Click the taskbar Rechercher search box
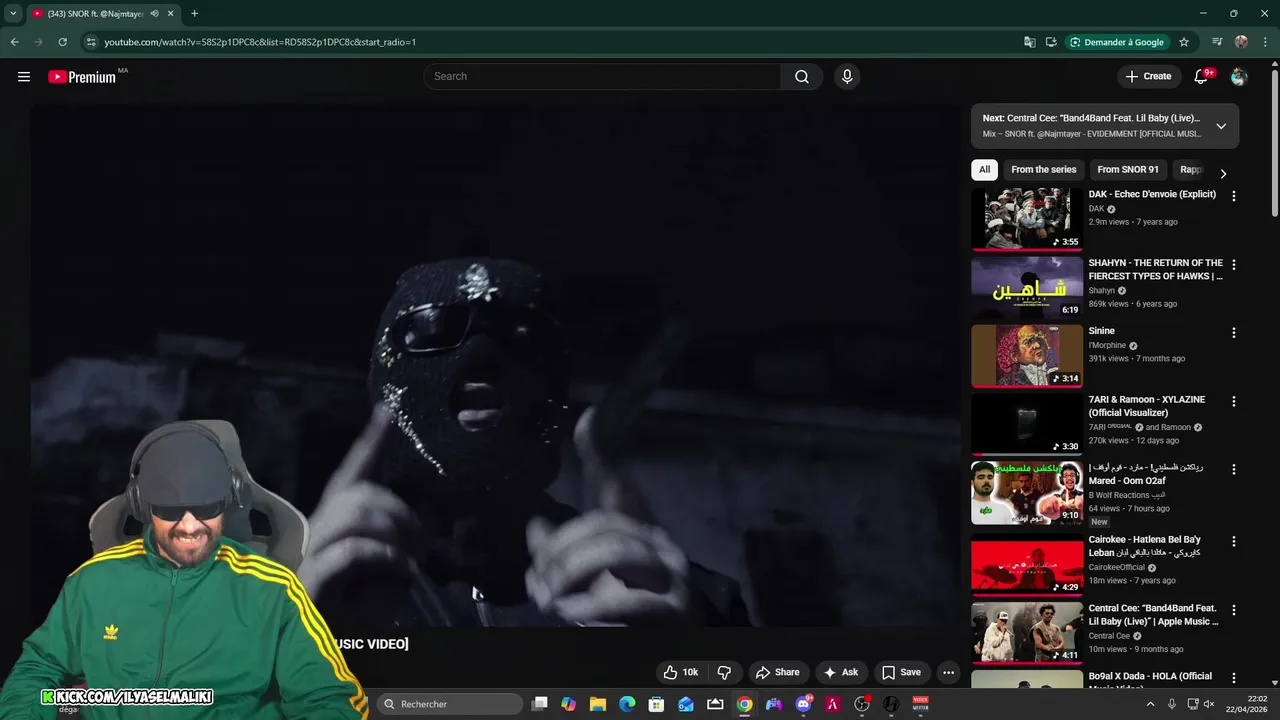The image size is (1280, 720). coord(450,704)
